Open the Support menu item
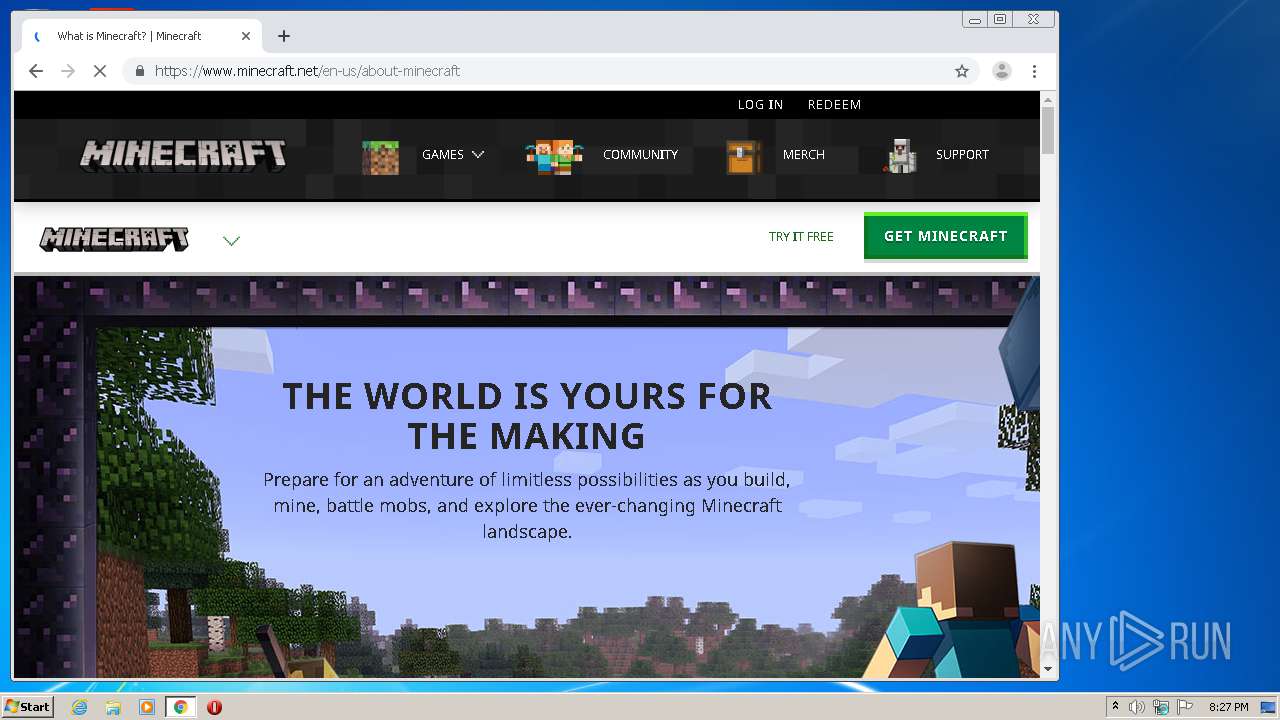The height and width of the screenshot is (720, 1280). click(x=962, y=155)
